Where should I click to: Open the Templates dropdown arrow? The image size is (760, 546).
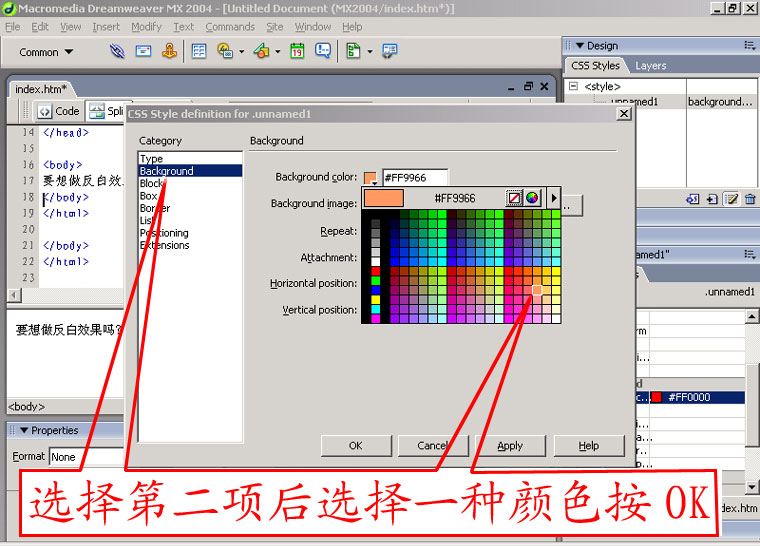370,51
